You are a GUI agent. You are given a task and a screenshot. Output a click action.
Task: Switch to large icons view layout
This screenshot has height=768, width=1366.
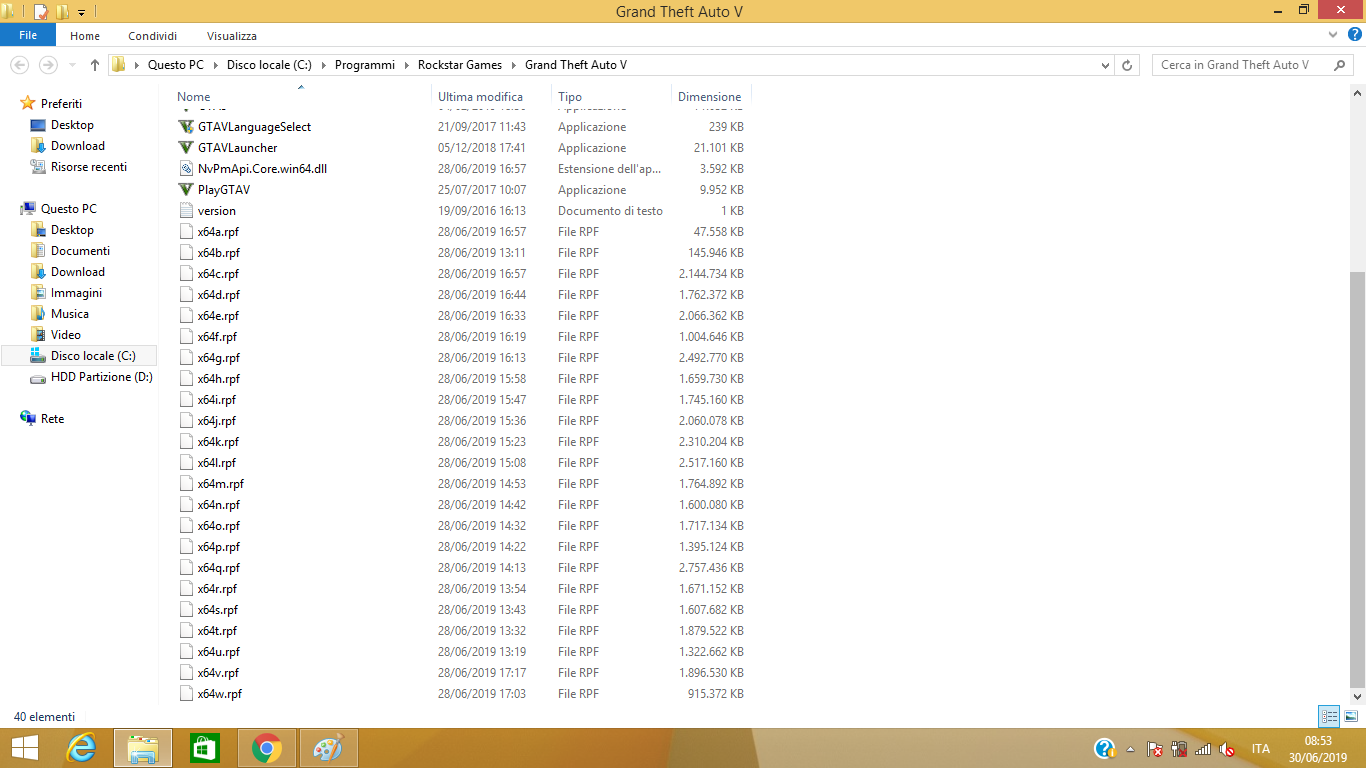pos(1351,716)
